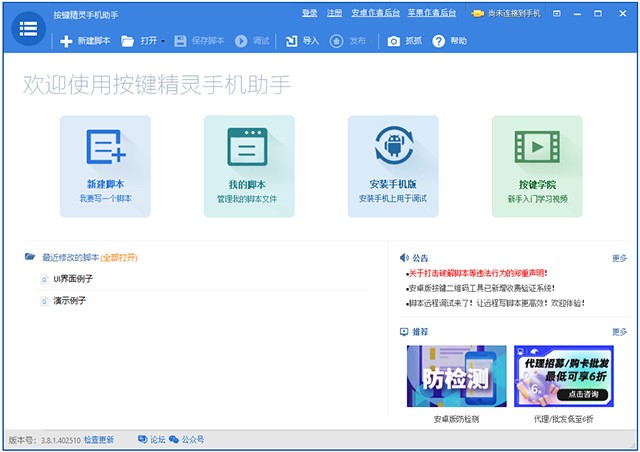This screenshot has width=640, height=452.
Task: Open the 按键学院 video tile
Action: click(x=537, y=166)
